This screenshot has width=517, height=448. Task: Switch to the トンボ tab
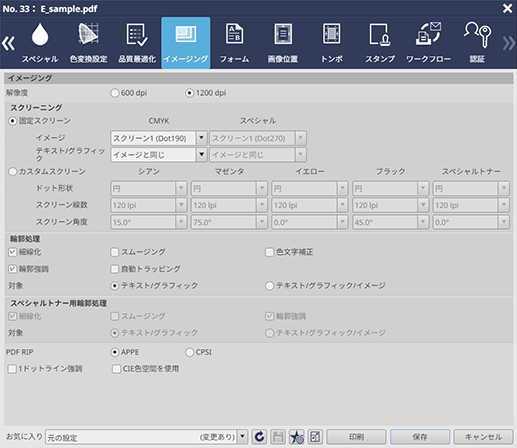331,43
